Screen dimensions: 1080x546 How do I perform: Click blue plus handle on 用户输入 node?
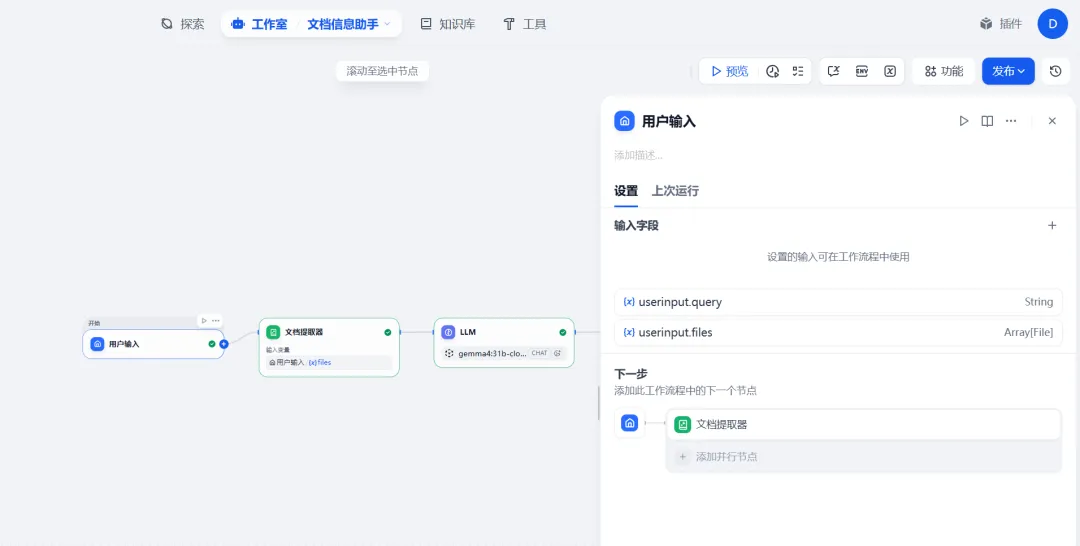pos(224,344)
